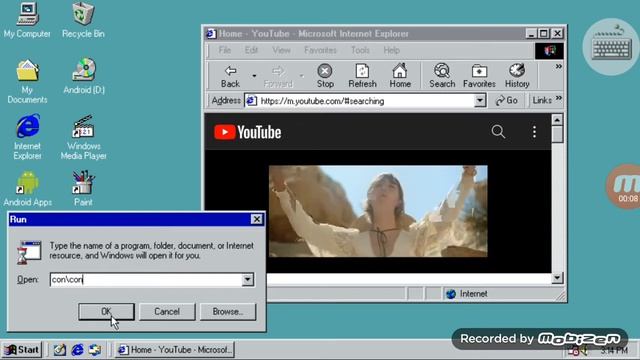Open Favorites pane from toolbar
Image resolution: width=640 pixels, height=360 pixels.
click(479, 76)
